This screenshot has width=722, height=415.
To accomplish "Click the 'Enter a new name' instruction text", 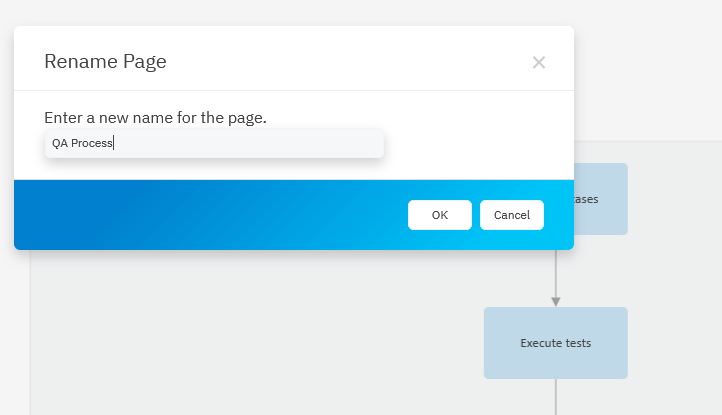I will (155, 117).
